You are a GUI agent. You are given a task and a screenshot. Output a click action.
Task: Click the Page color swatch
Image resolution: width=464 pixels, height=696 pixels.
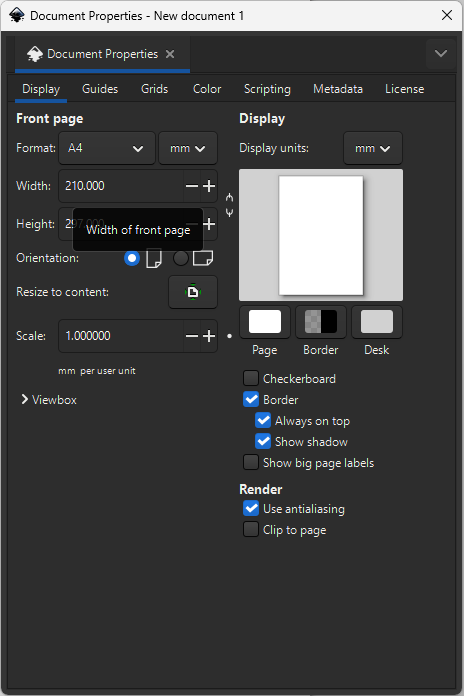[x=265, y=322]
